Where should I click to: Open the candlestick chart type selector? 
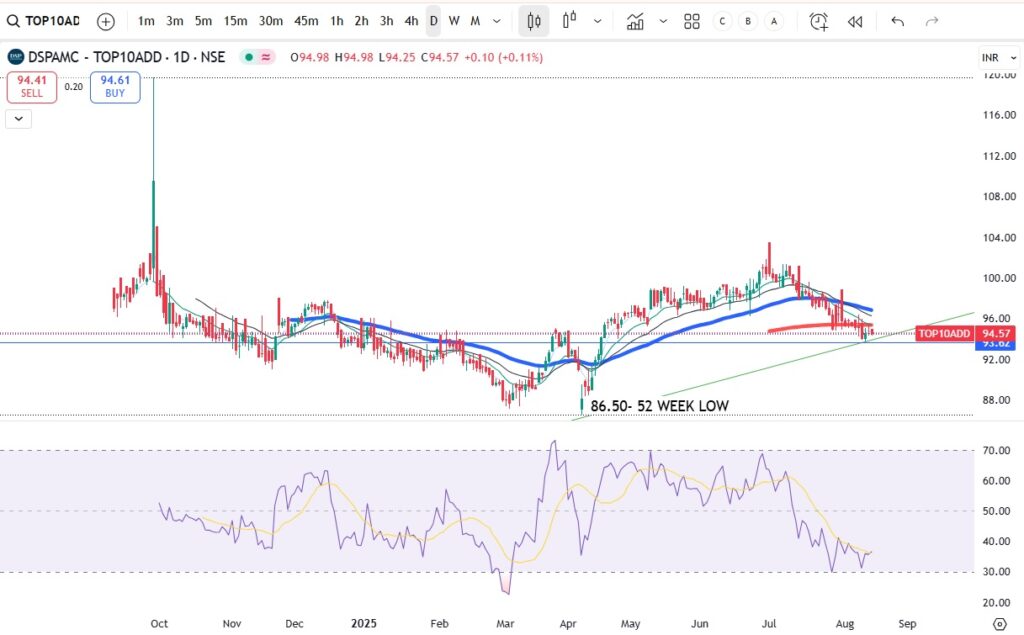point(534,21)
